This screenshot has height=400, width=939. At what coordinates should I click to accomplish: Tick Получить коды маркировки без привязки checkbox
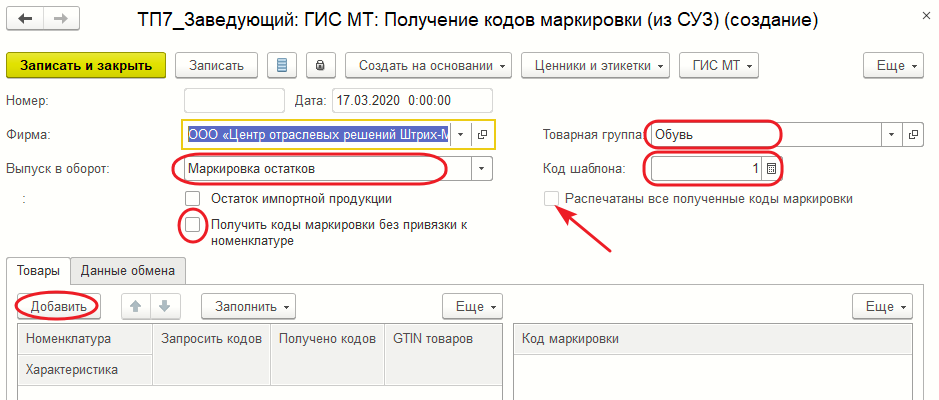(193, 225)
